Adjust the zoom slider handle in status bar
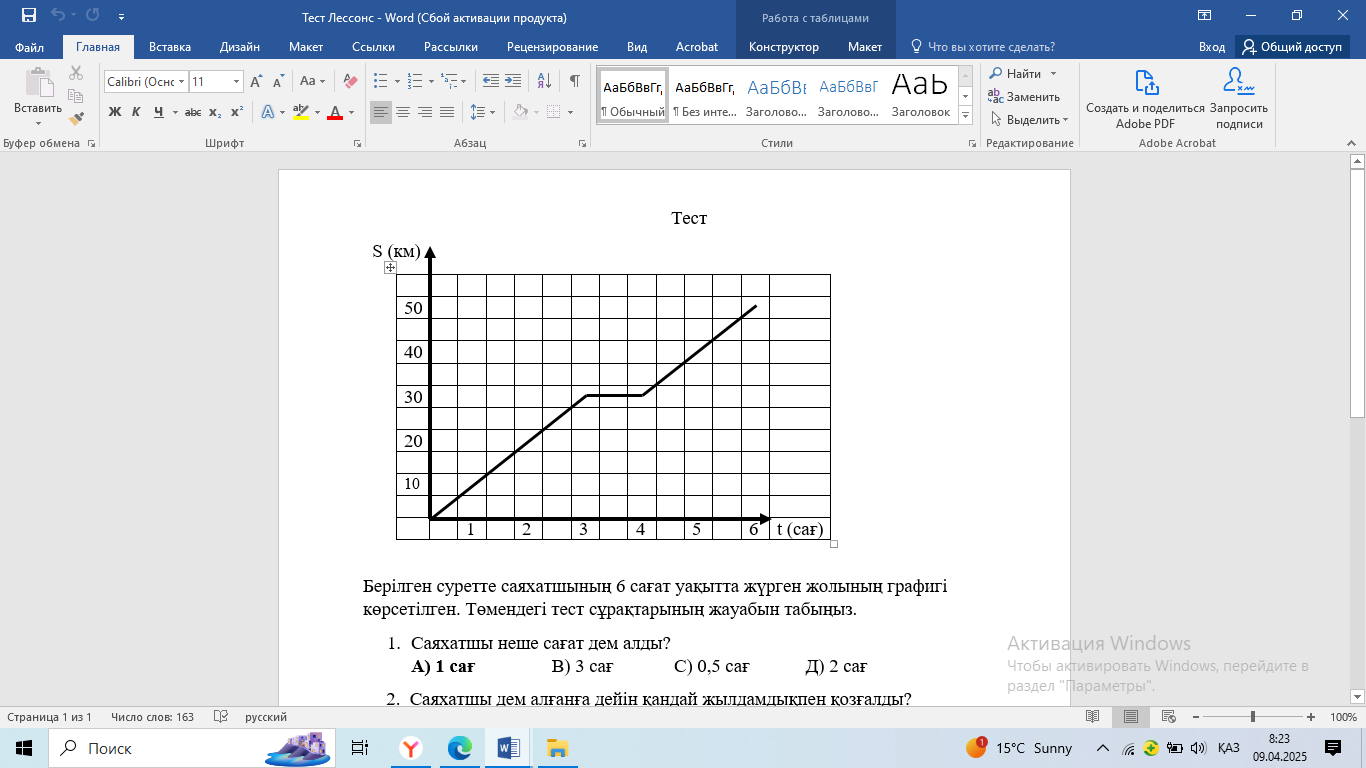This screenshot has width=1366, height=768. 1253,717
